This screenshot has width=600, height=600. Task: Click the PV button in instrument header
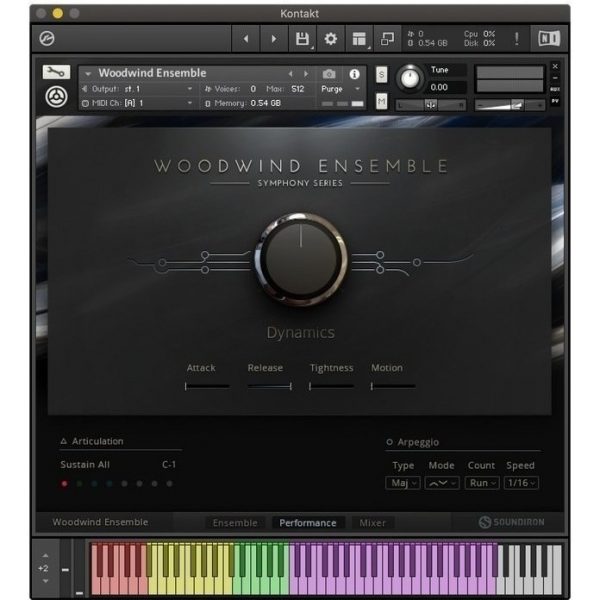(555, 101)
